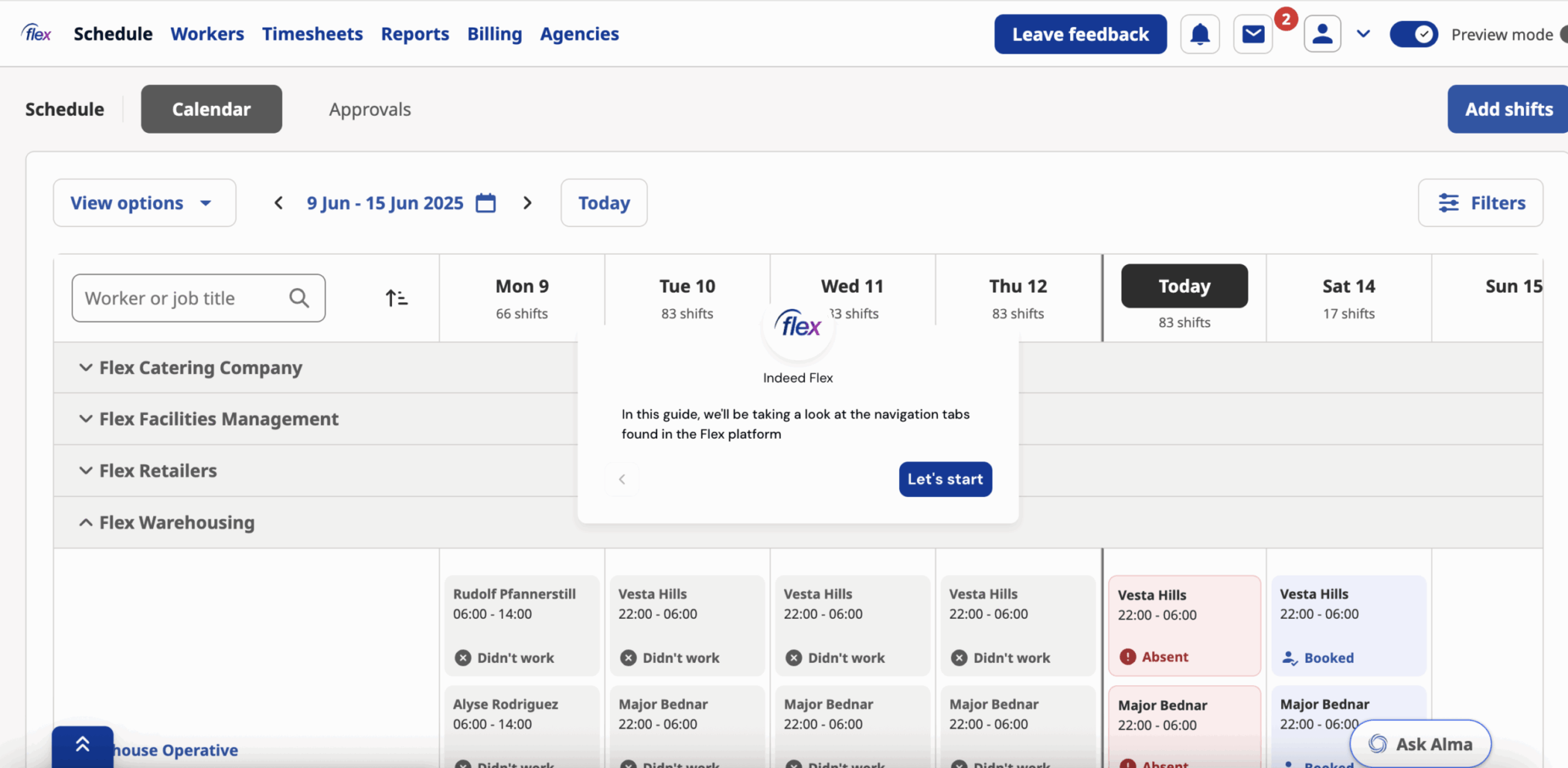
Task: Select the Mon 9 column header
Action: [x=522, y=298]
